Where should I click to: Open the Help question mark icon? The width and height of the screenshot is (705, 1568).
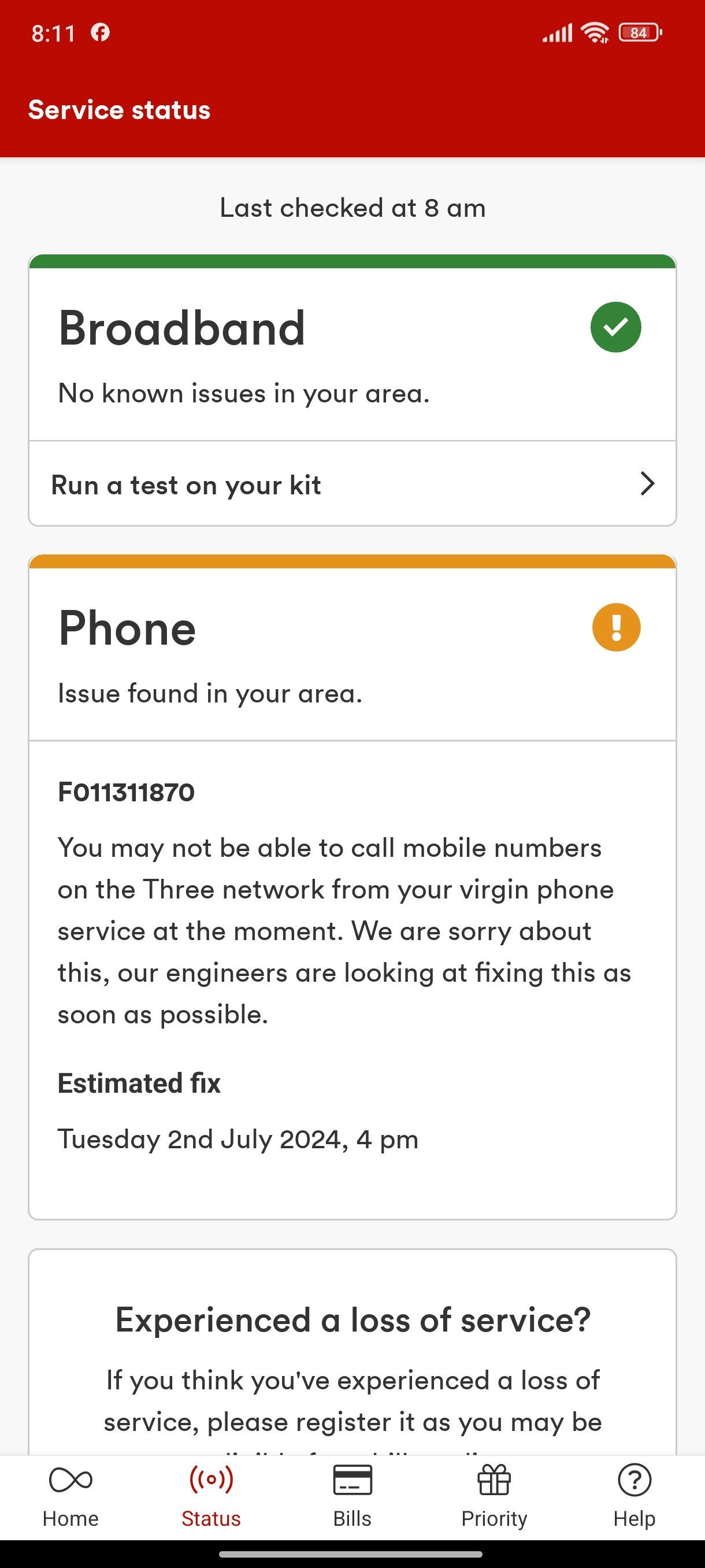634,1480
